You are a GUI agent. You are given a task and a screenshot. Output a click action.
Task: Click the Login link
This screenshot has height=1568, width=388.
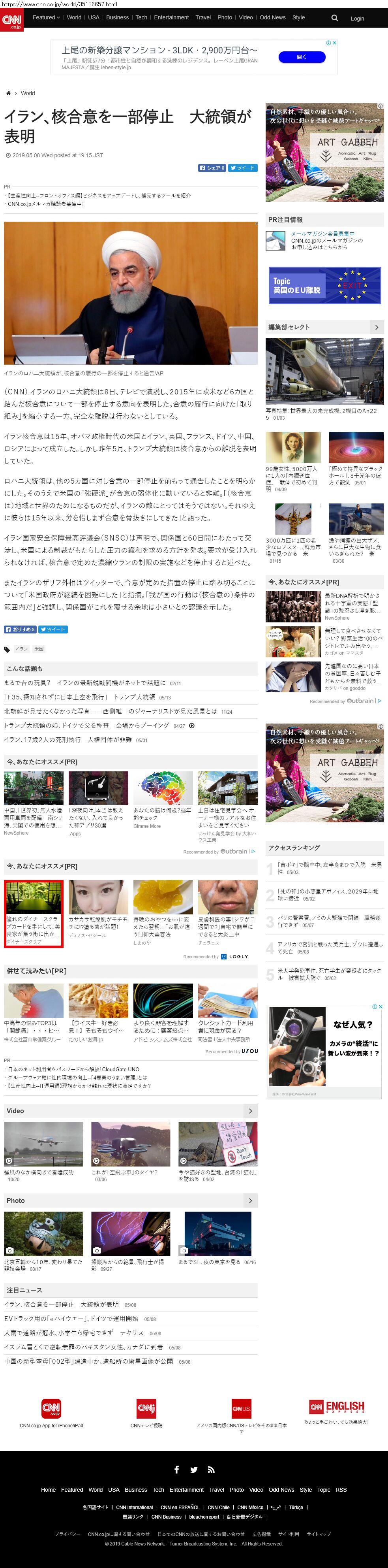click(358, 19)
